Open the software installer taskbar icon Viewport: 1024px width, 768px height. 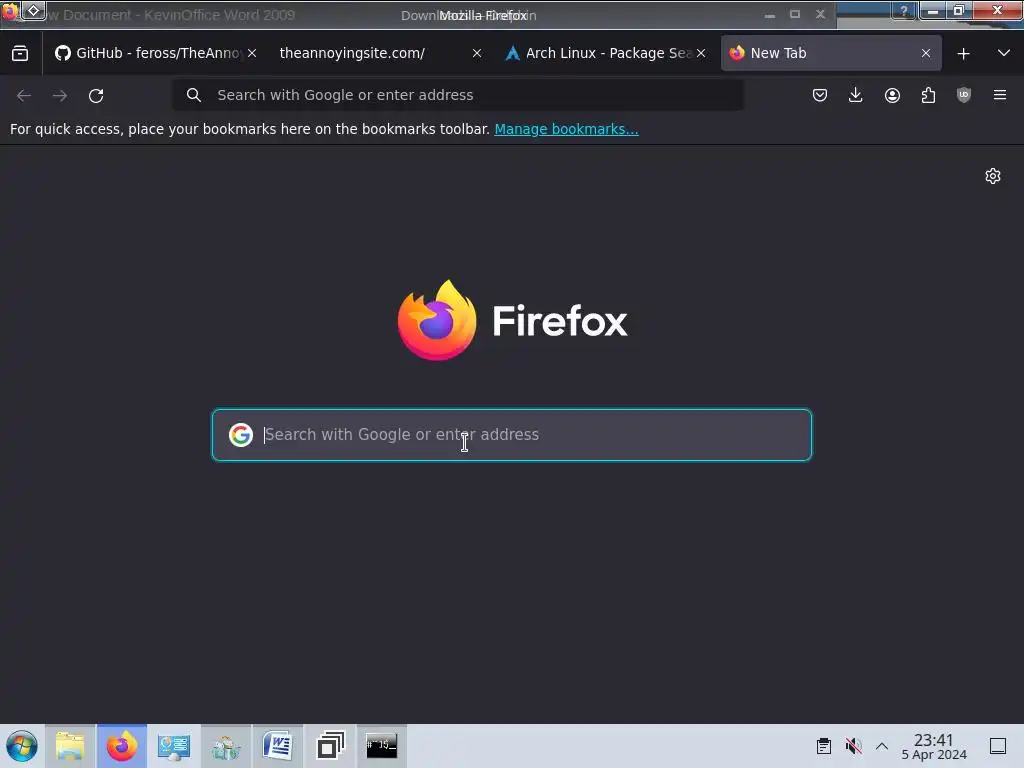point(226,746)
